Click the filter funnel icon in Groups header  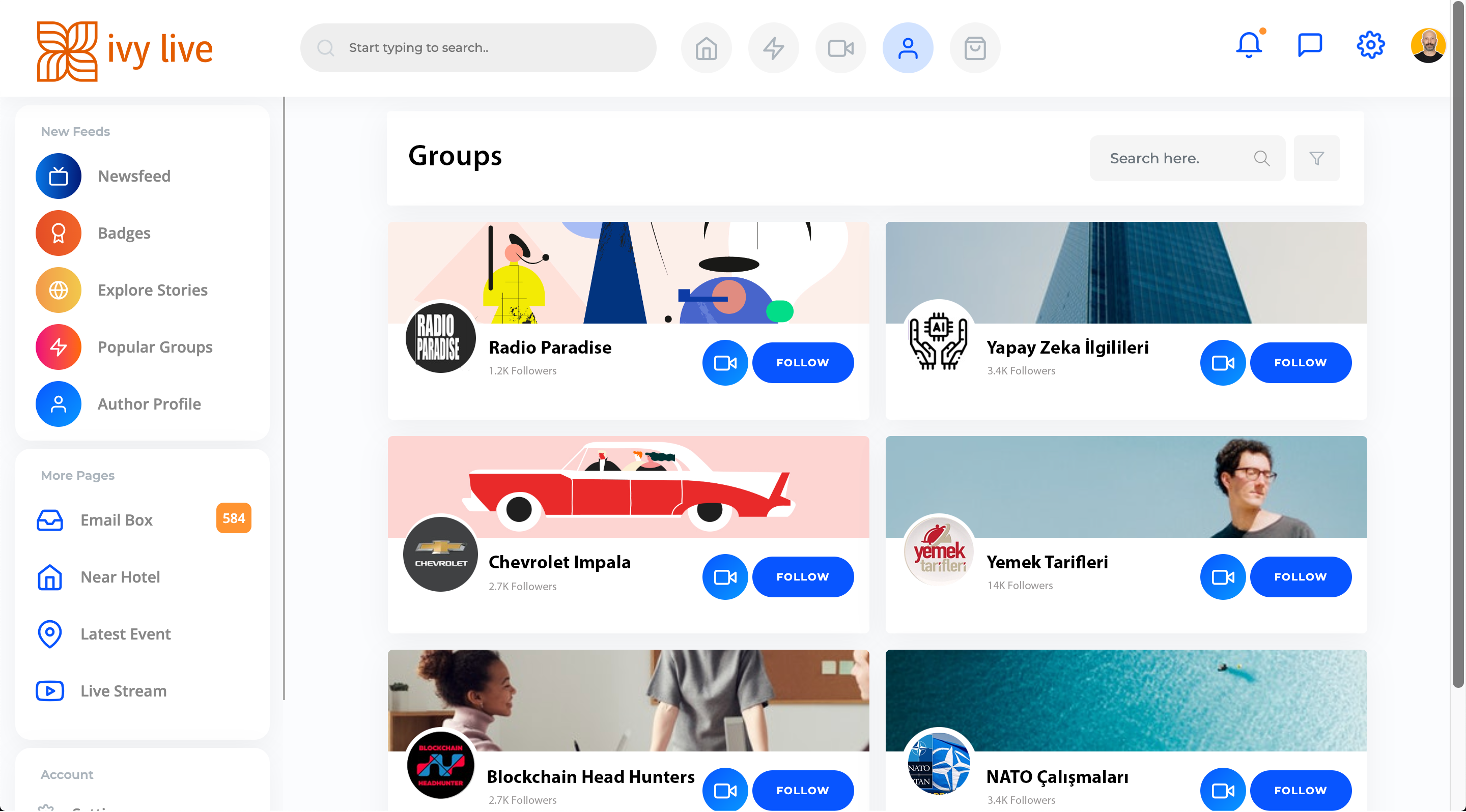1316,158
